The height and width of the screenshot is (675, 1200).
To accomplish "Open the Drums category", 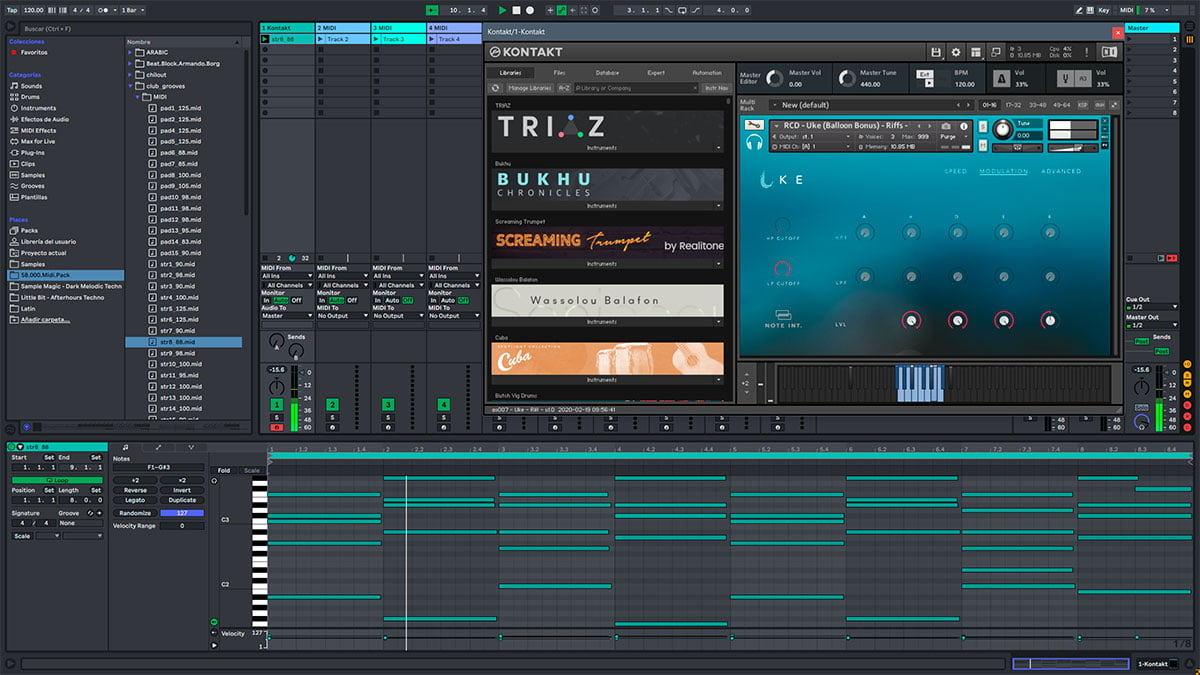I will (x=32, y=97).
